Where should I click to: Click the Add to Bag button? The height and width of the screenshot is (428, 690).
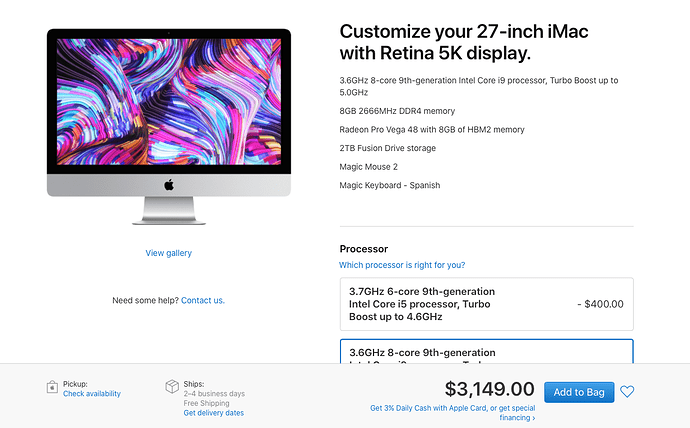pos(579,392)
